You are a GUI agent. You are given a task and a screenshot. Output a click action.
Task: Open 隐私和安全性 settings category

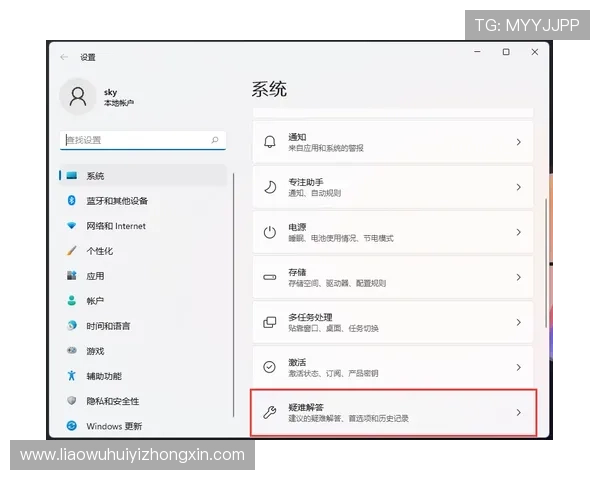[113, 401]
